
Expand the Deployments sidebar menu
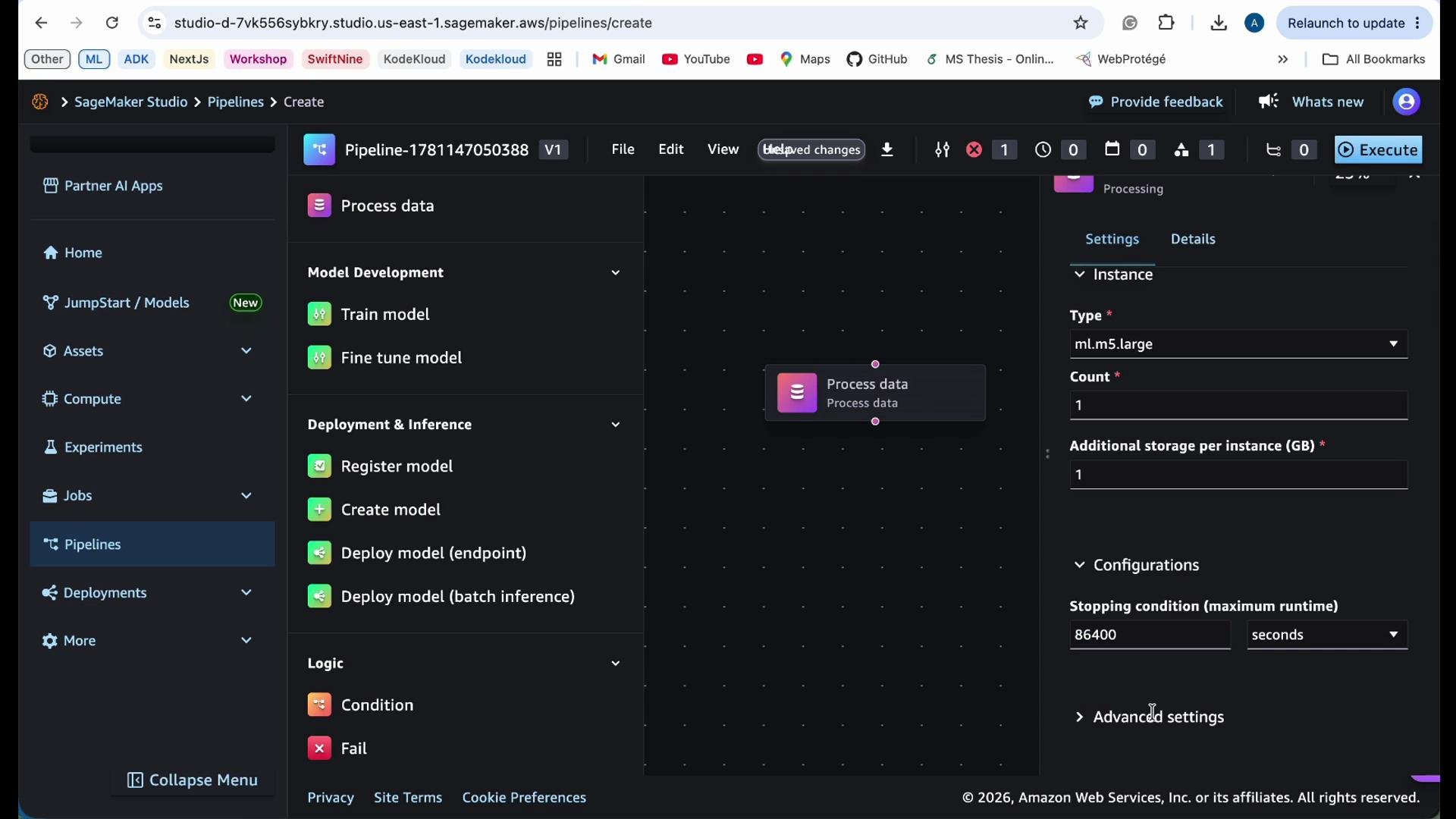[x=246, y=592]
